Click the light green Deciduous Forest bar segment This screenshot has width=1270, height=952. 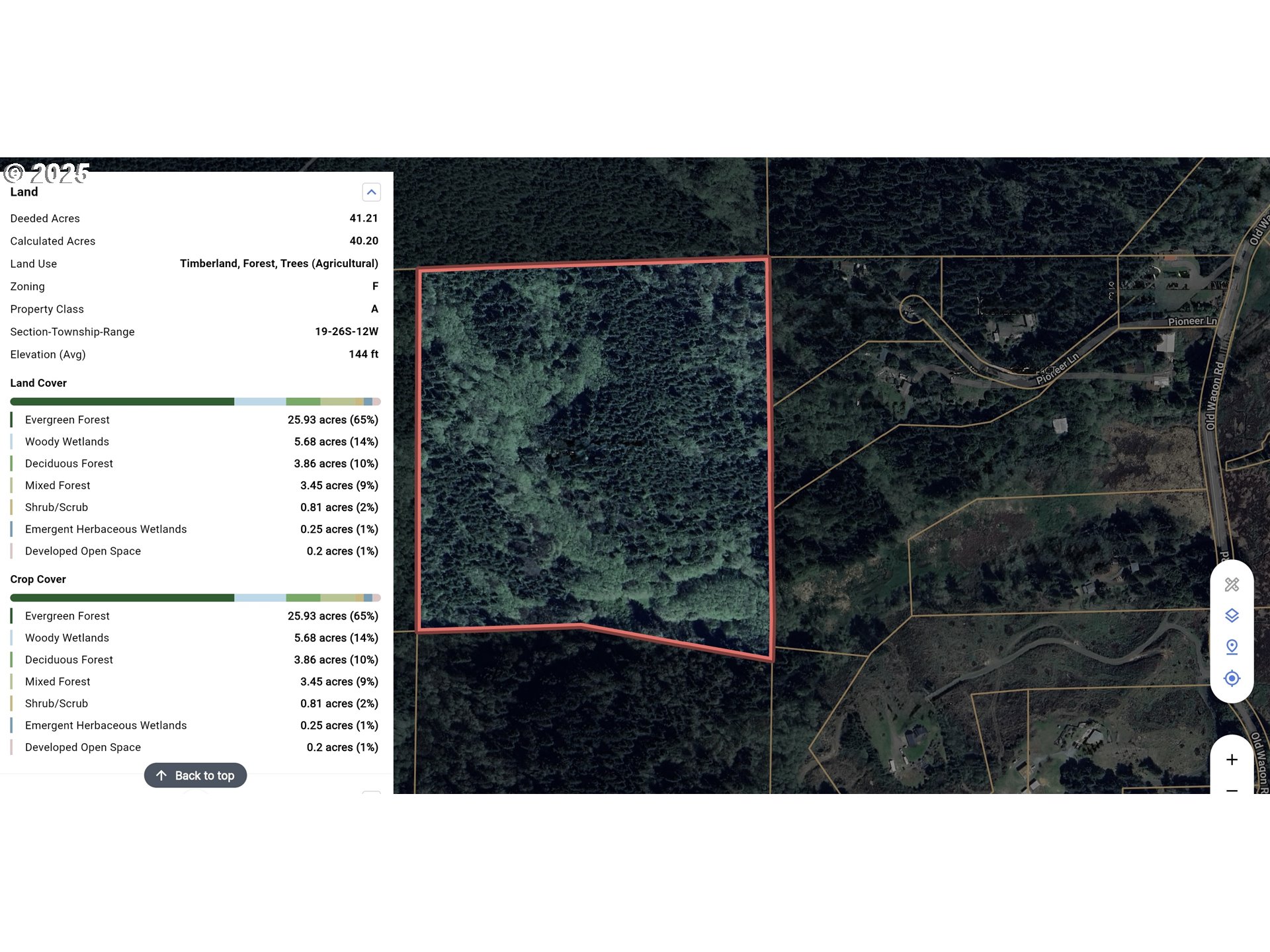[303, 402]
